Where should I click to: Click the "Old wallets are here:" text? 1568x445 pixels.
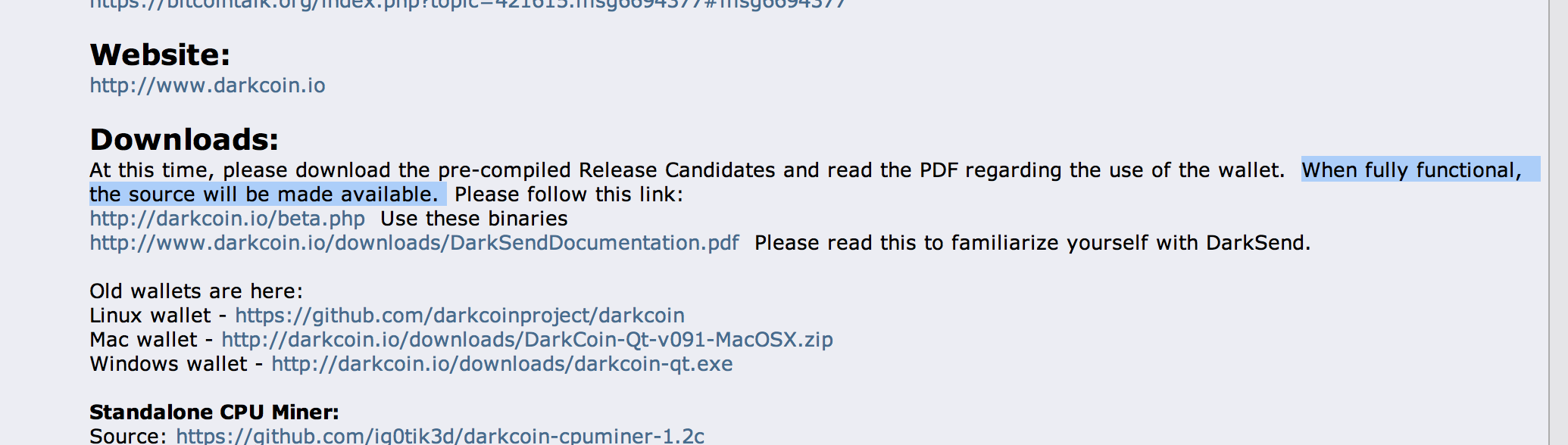(x=196, y=291)
